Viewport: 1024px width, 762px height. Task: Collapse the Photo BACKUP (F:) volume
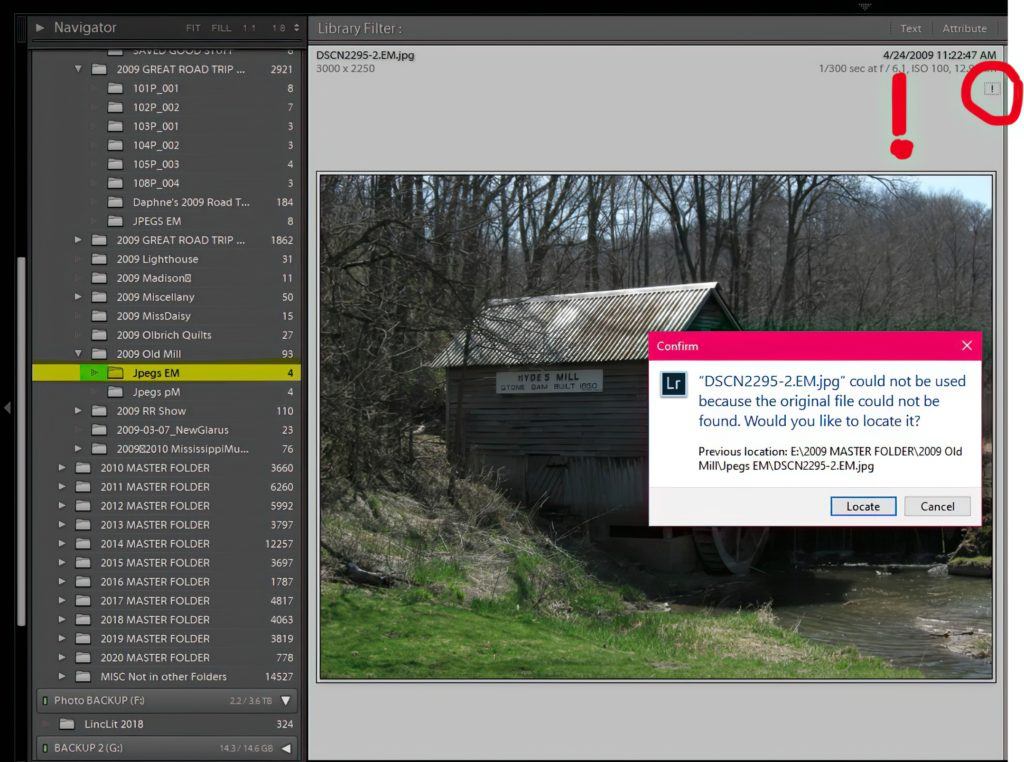click(285, 701)
